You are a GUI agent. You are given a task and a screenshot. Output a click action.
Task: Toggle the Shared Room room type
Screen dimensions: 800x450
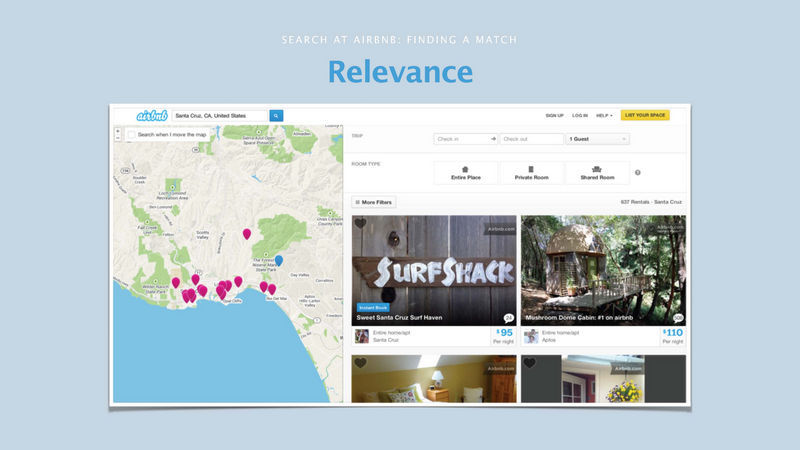point(597,173)
